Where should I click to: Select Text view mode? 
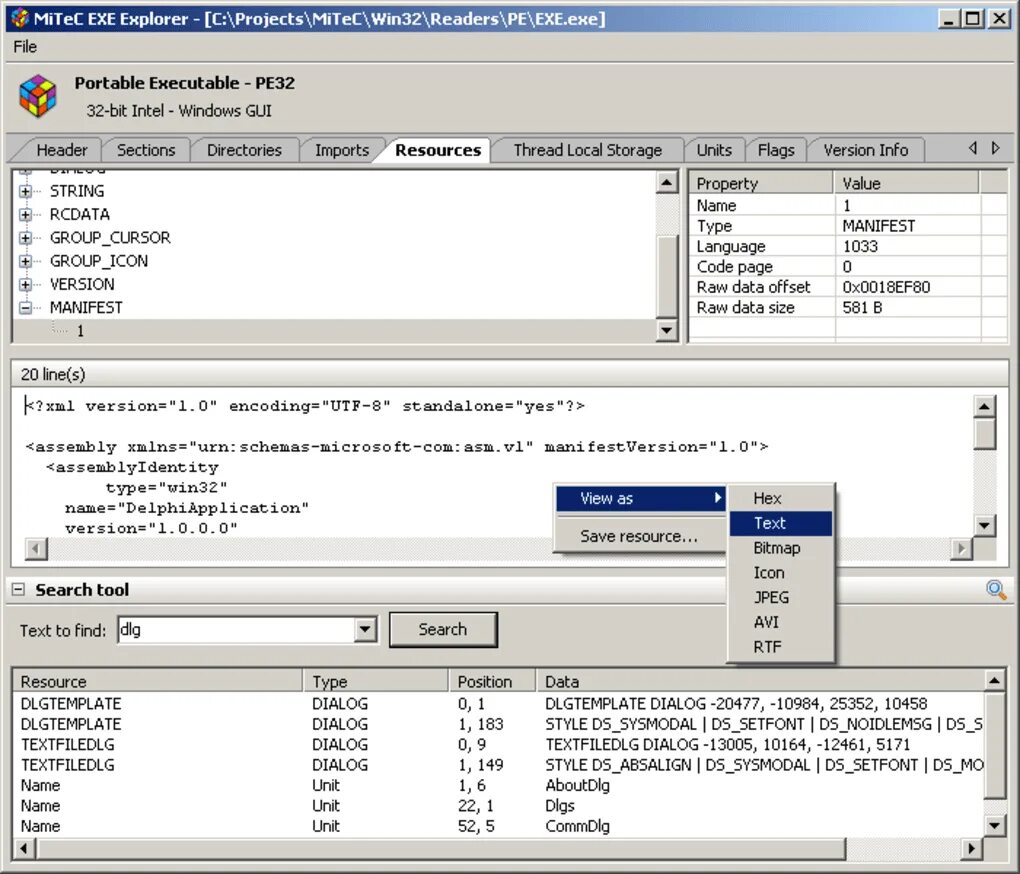(x=781, y=523)
